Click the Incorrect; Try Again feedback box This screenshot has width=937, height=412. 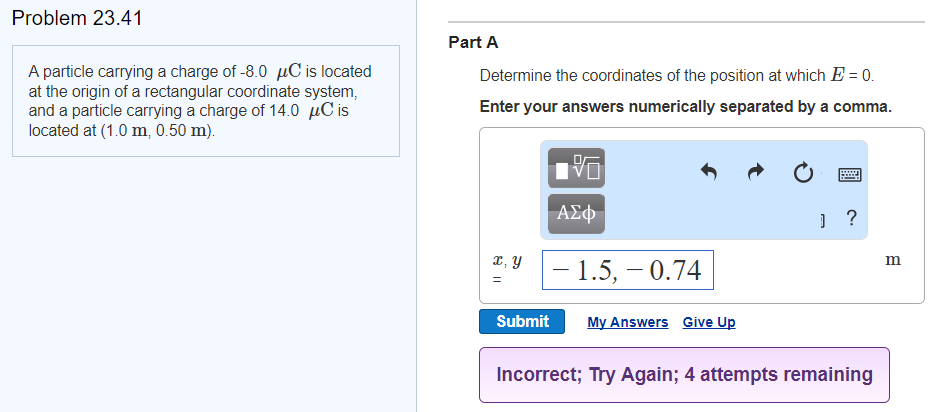(x=684, y=375)
